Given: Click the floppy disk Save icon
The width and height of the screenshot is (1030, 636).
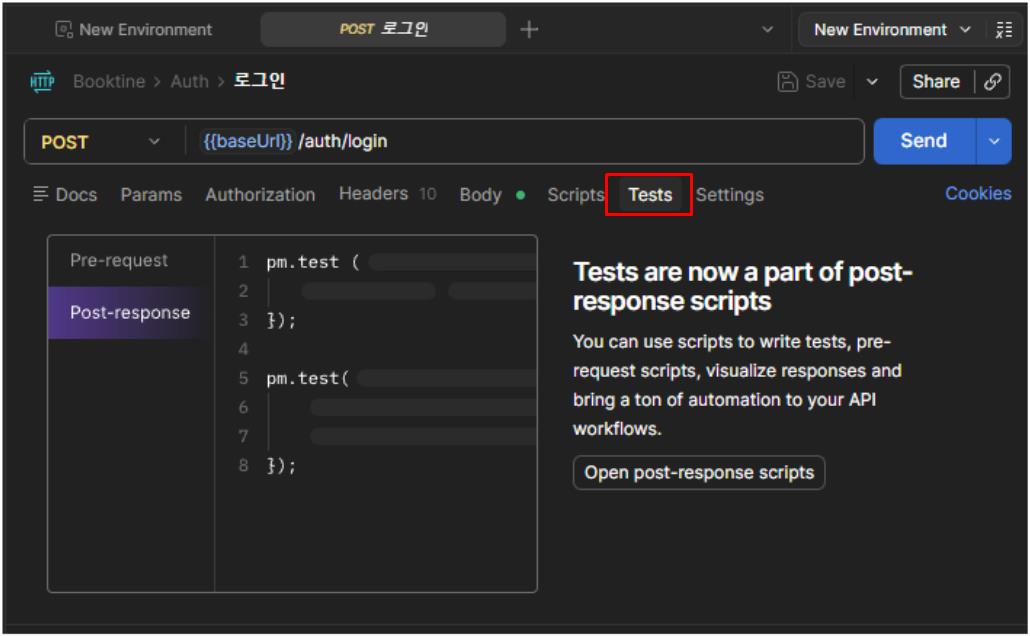Looking at the screenshot, I should 787,81.
